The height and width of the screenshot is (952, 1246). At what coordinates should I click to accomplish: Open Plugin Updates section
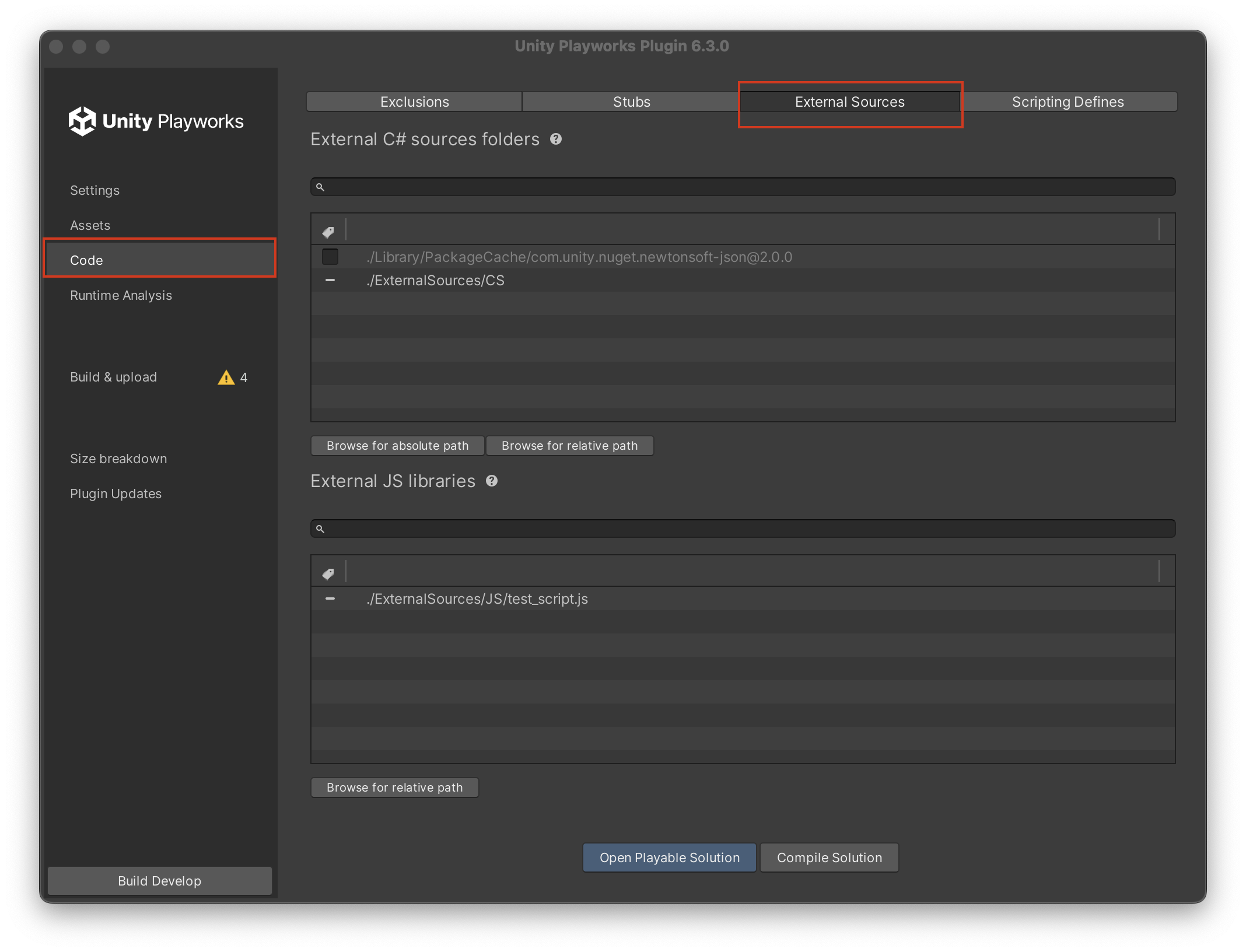(x=116, y=494)
